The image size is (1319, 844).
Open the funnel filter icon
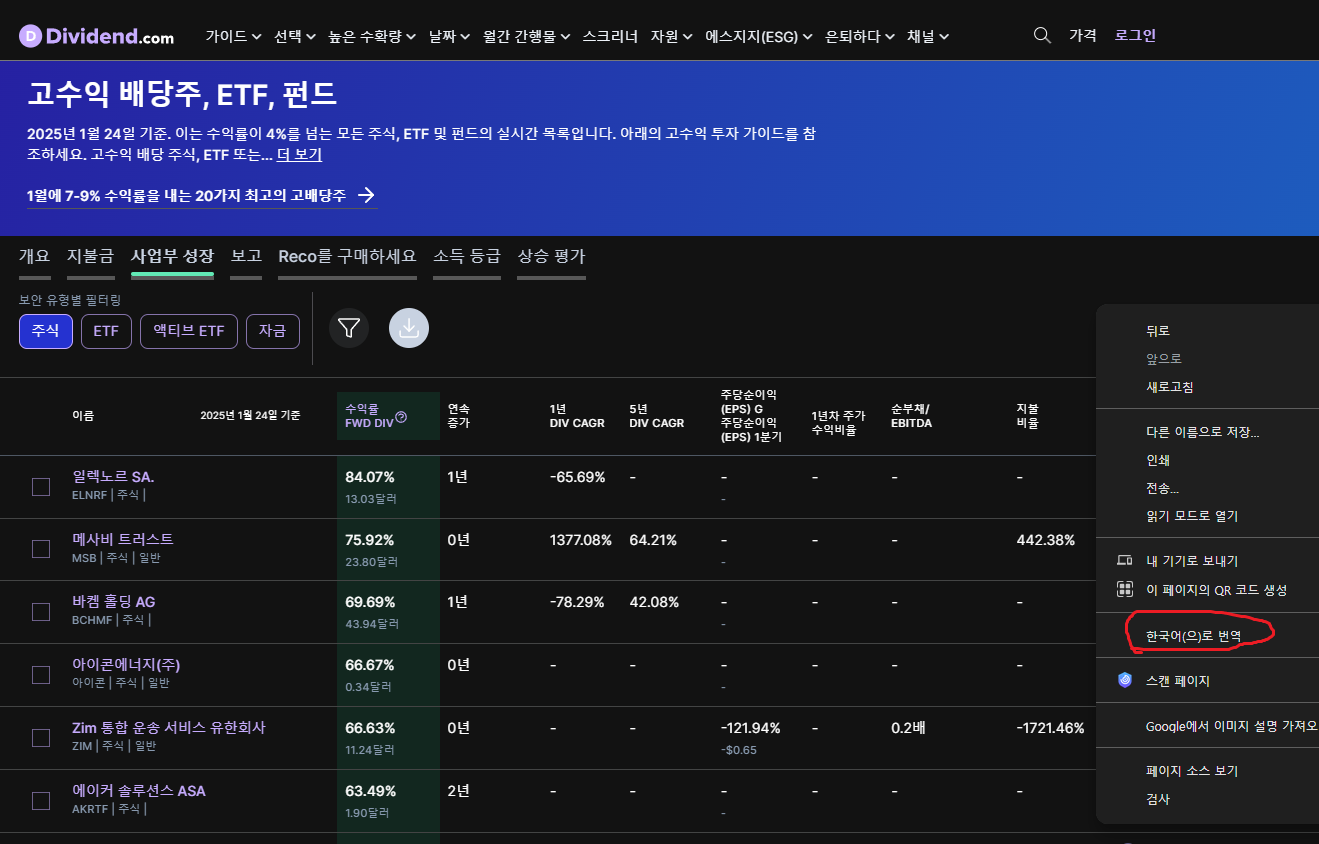tap(348, 328)
